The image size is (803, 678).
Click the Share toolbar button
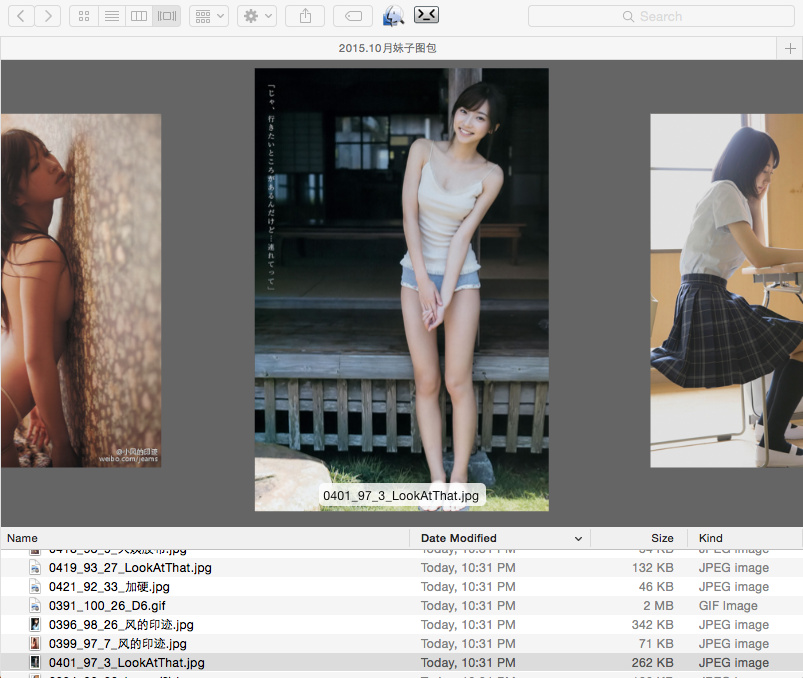click(x=305, y=16)
